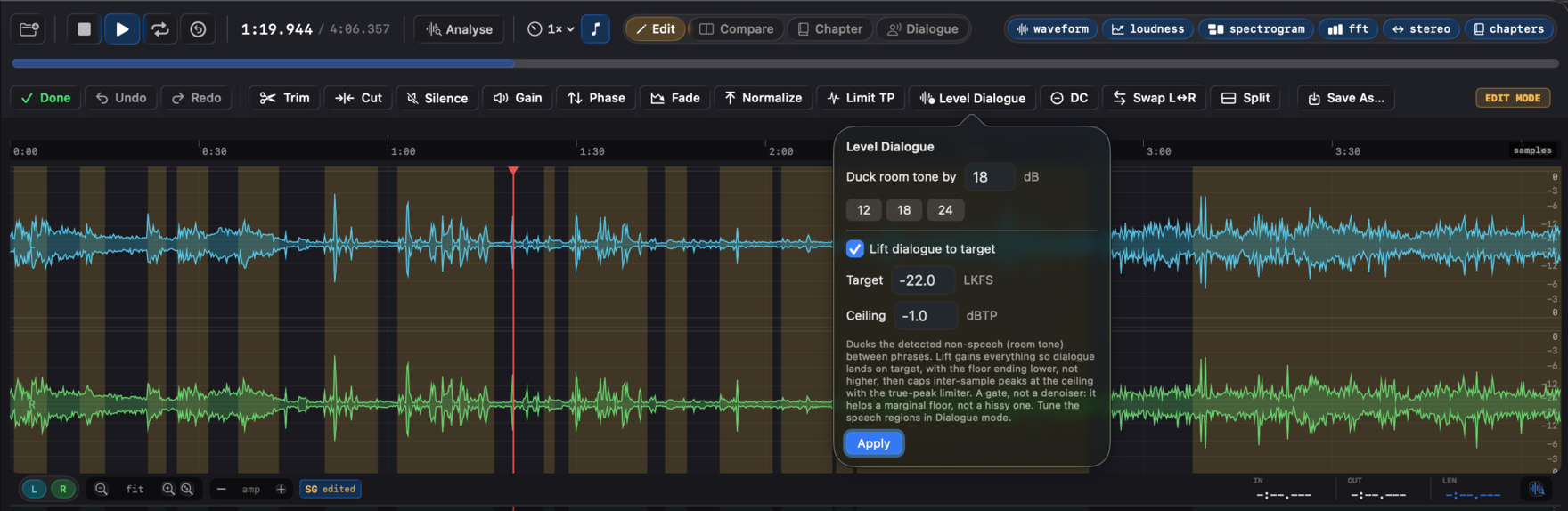Select the Silence tool
This screenshot has width=1568, height=511.
coord(437,98)
